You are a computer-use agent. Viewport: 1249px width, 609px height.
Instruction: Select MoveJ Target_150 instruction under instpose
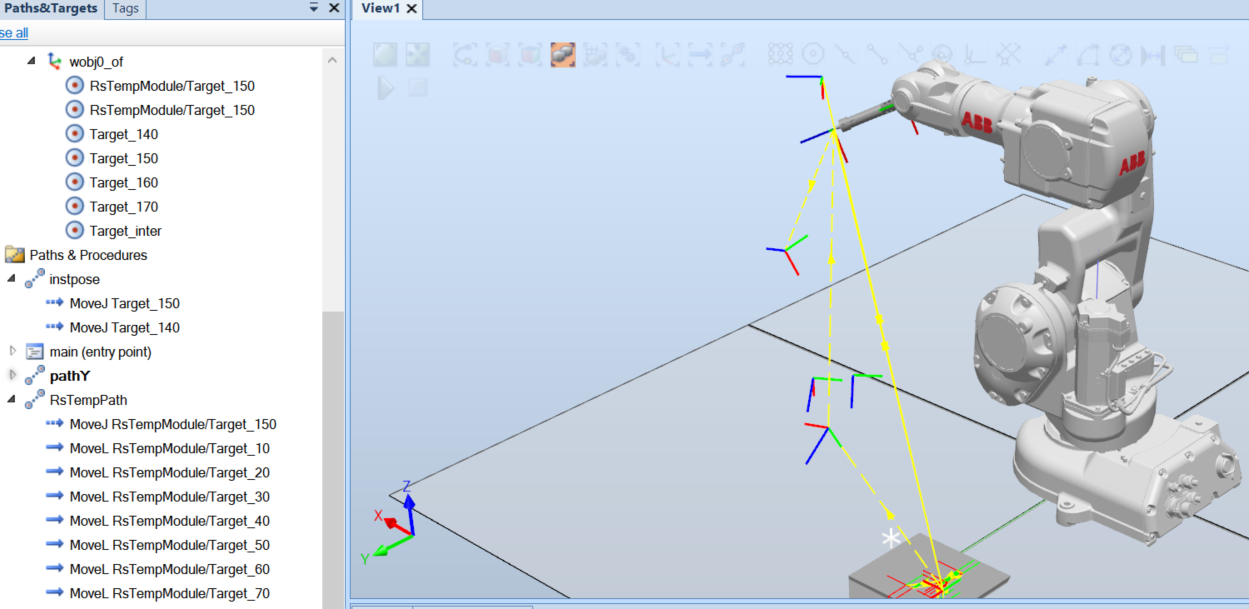(x=125, y=303)
